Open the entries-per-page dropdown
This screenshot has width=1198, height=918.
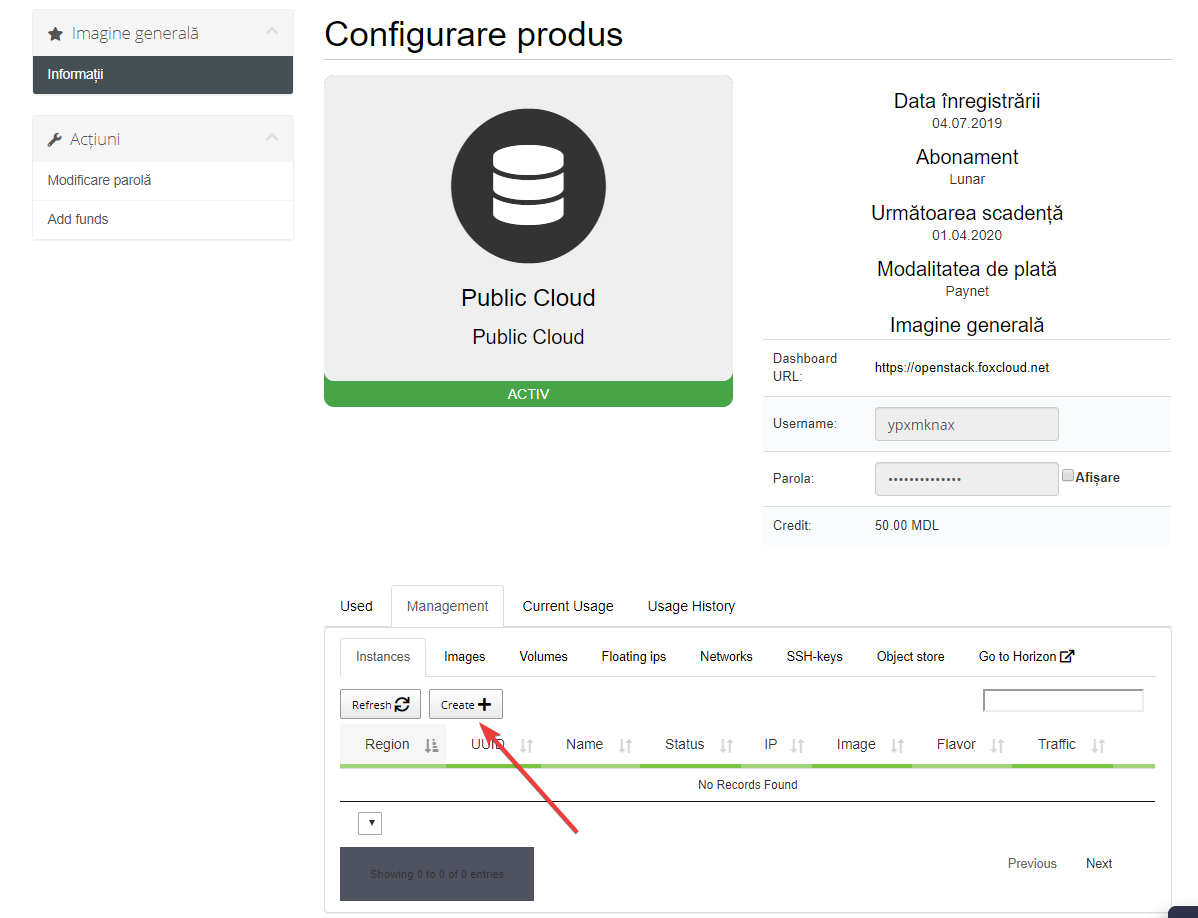pos(370,824)
